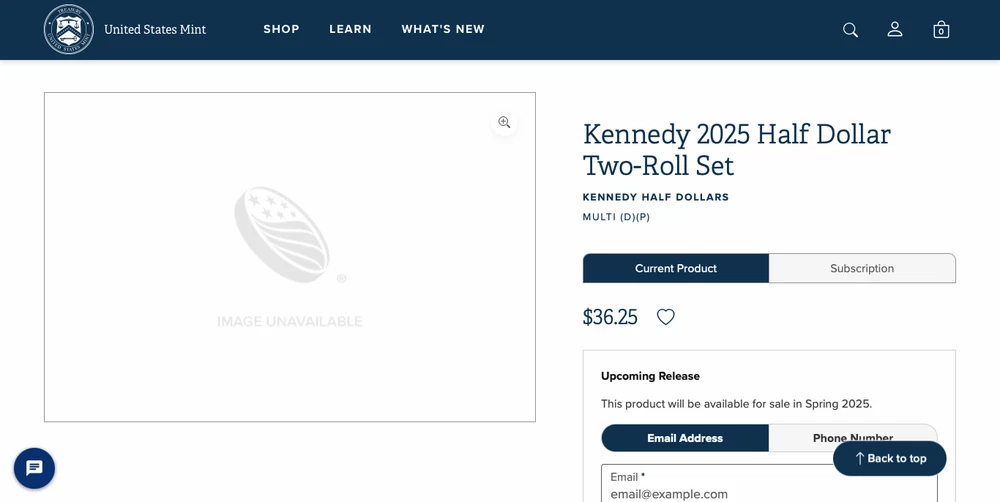Click the Back to top button
1000x502 pixels.
889,458
